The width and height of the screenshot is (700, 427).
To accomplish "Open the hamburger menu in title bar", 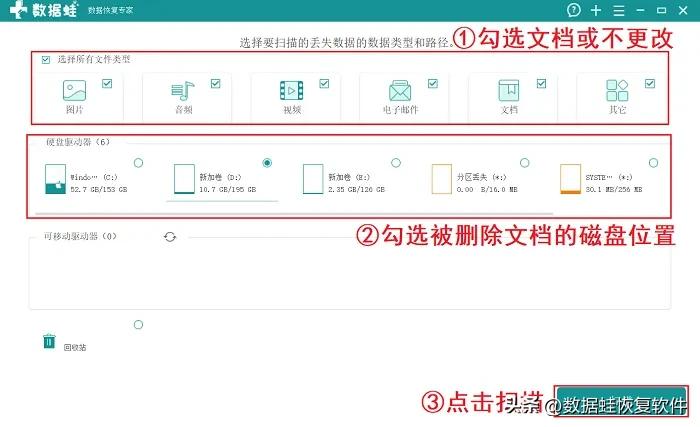I will click(x=619, y=10).
